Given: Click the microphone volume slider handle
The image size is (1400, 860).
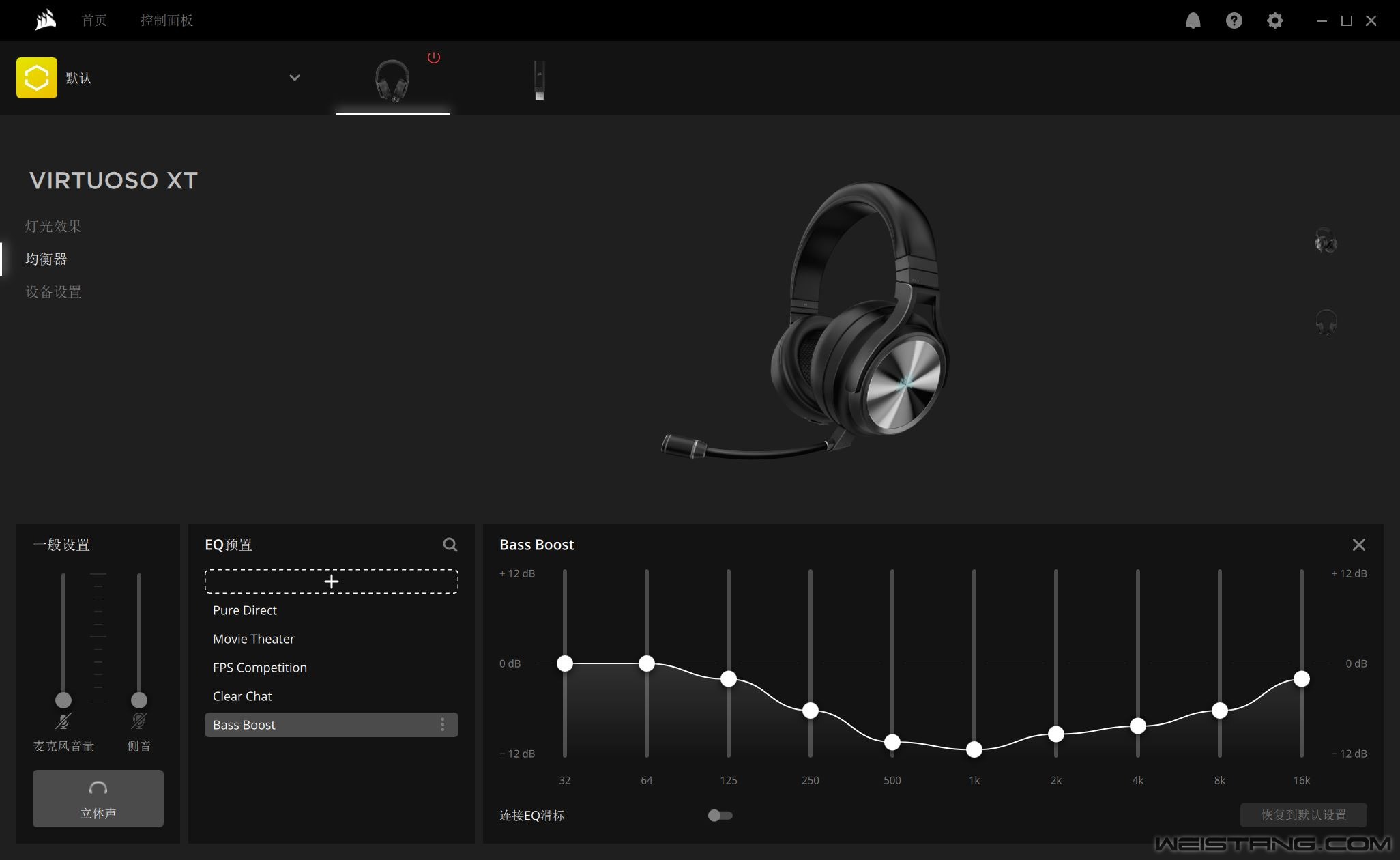Looking at the screenshot, I should (63, 700).
